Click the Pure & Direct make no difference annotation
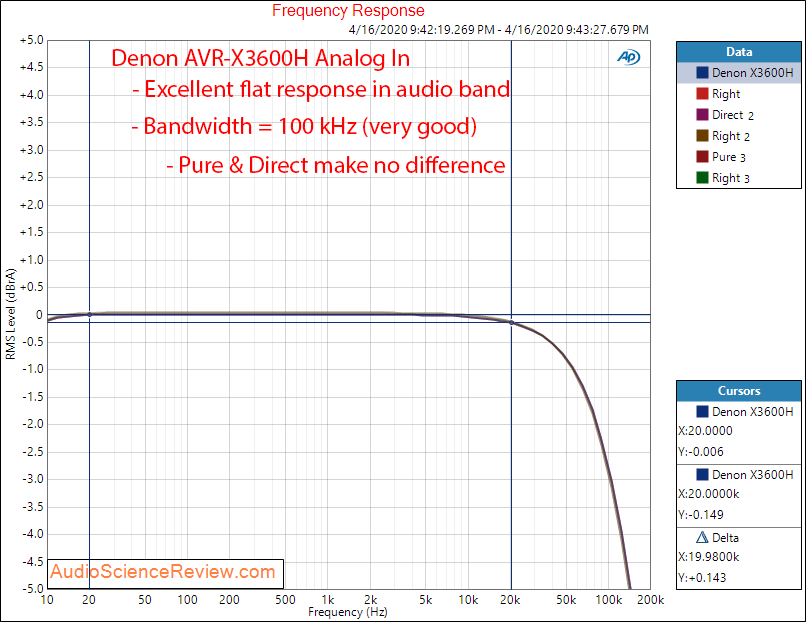 pyautogui.click(x=336, y=166)
